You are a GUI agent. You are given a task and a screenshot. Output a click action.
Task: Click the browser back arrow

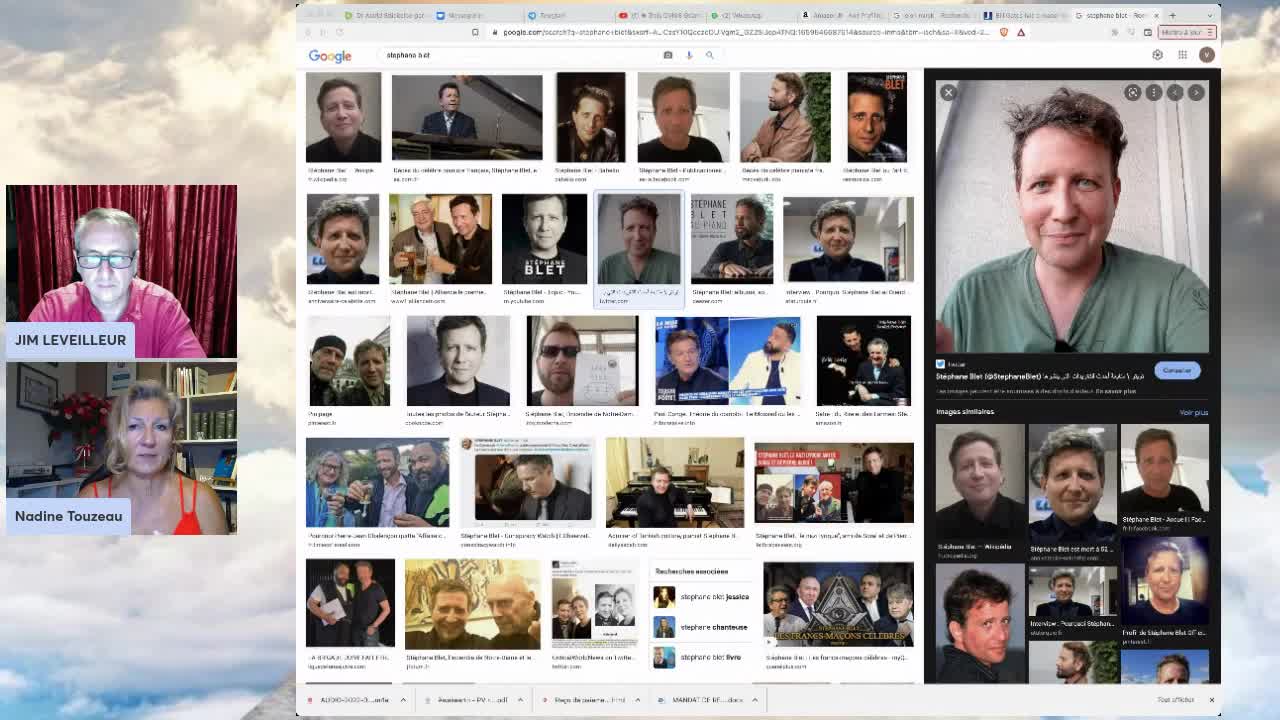[307, 32]
